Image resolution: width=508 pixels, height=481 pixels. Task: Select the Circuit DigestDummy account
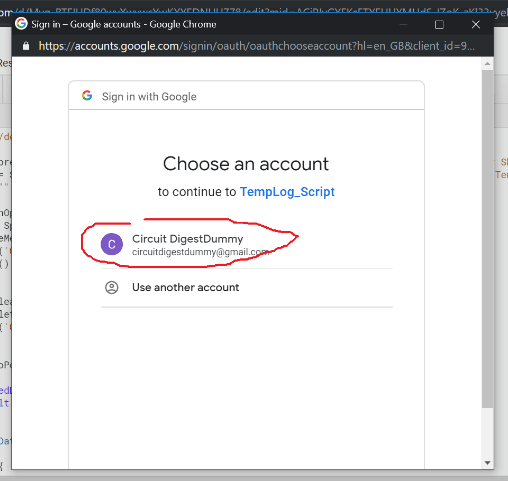point(247,244)
